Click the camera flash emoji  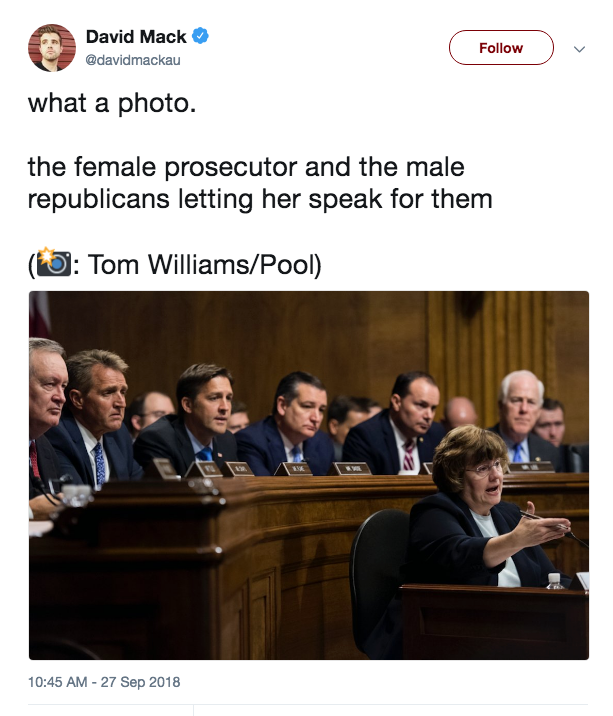tap(53, 262)
